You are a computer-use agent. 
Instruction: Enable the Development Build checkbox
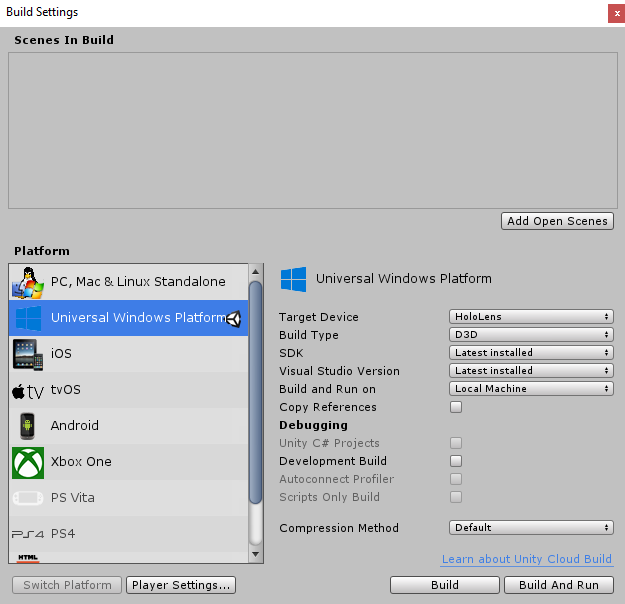456,461
